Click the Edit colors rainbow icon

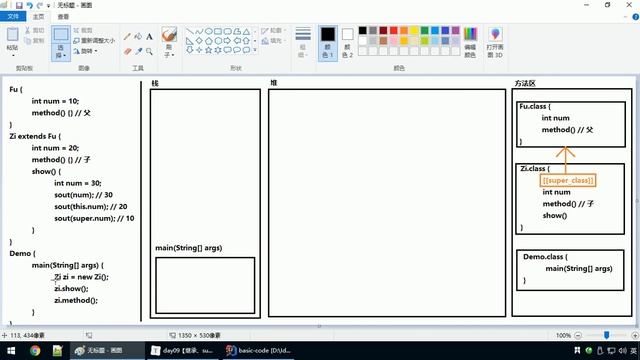tap(470, 34)
